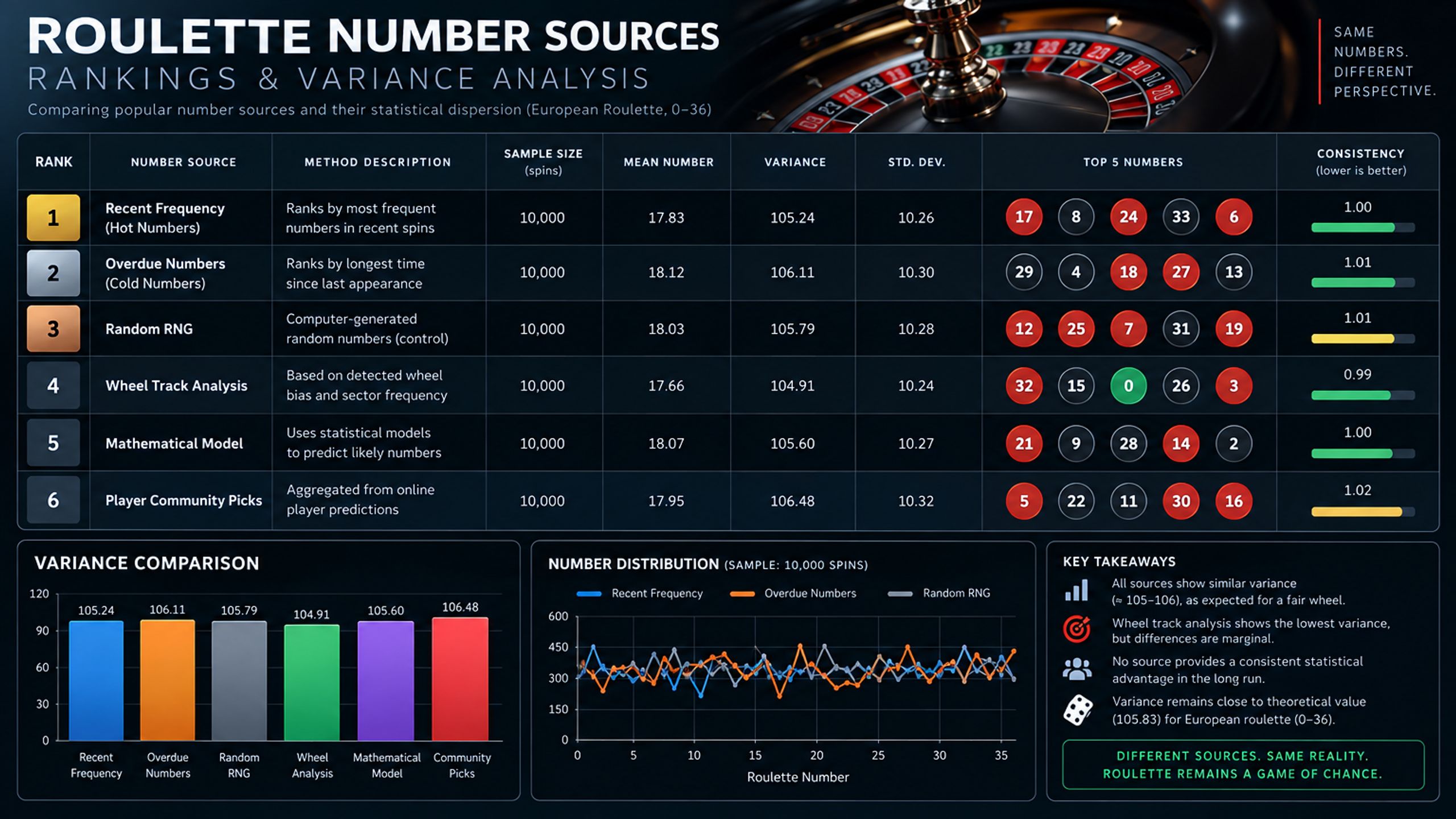1456x819 pixels.
Task: Click the rank 5 badge
Action: 53,443
